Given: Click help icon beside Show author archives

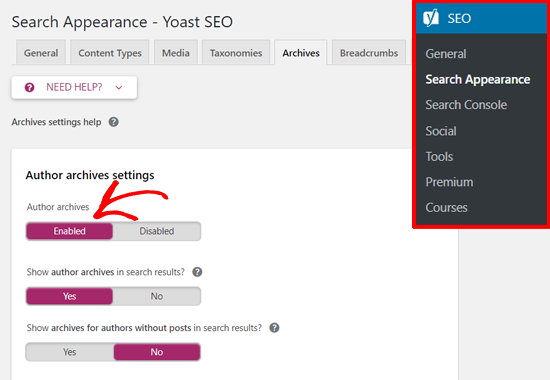Looking at the screenshot, I should tap(197, 272).
